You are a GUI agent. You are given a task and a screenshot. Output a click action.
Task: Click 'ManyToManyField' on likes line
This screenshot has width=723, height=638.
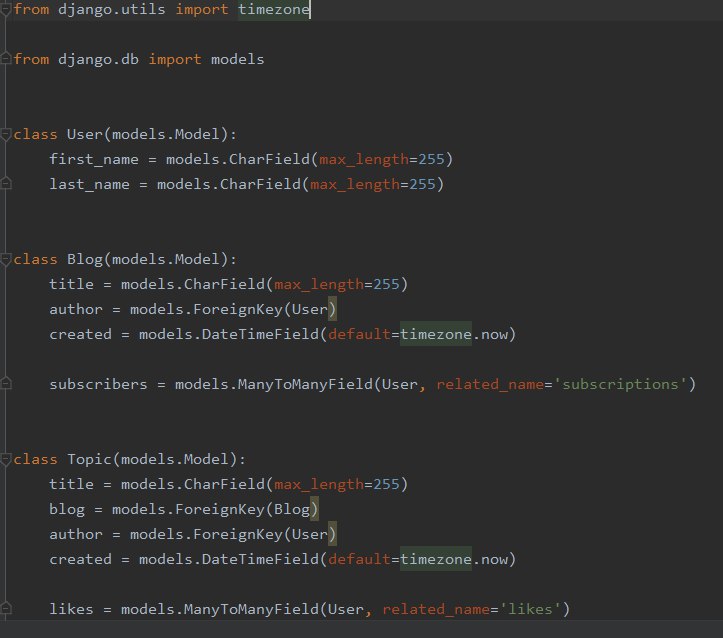coord(251,609)
